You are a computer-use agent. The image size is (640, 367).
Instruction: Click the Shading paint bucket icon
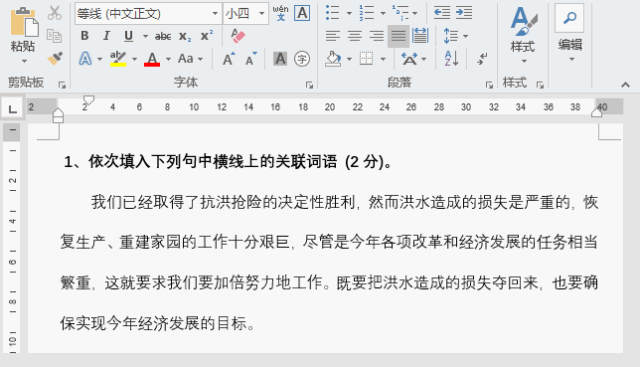(333, 59)
